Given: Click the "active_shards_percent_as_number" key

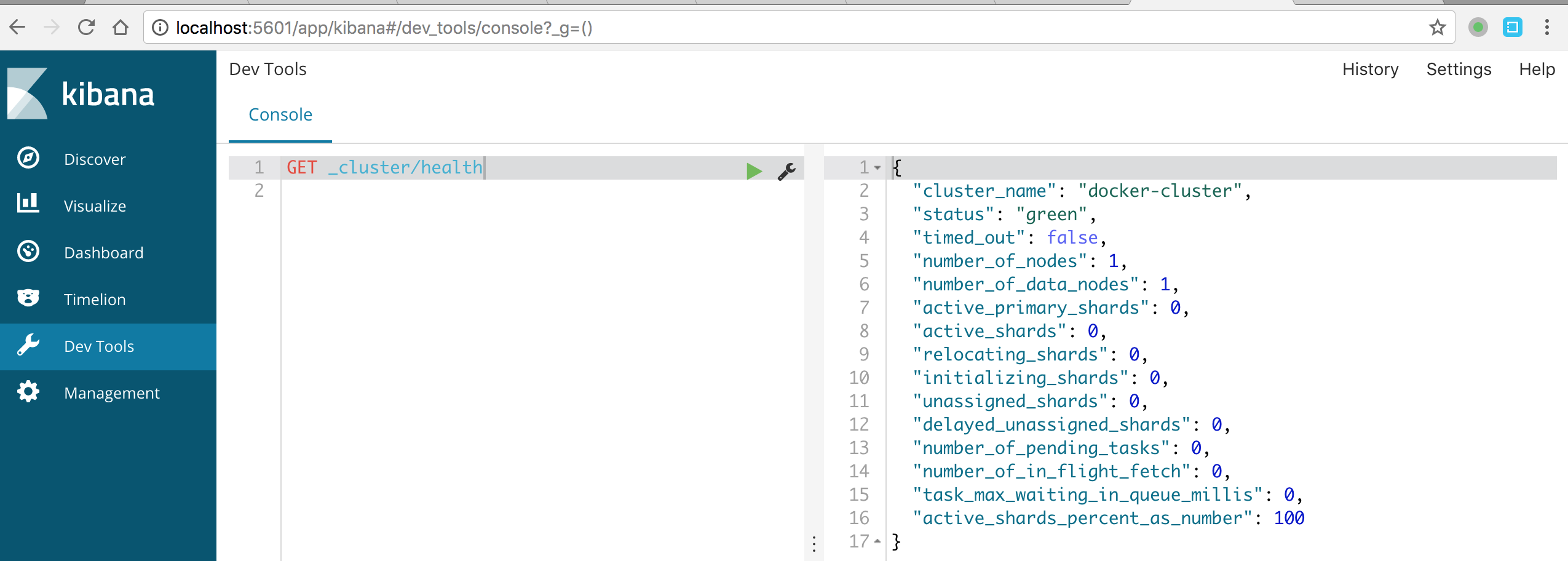Looking at the screenshot, I should click(1082, 519).
